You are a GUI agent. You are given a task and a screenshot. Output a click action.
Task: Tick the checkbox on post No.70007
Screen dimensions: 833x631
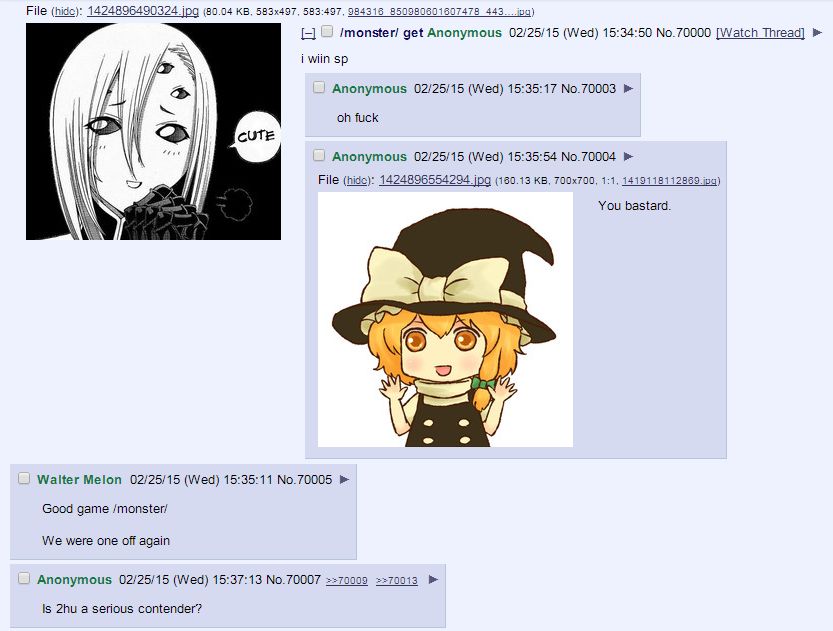(24, 578)
